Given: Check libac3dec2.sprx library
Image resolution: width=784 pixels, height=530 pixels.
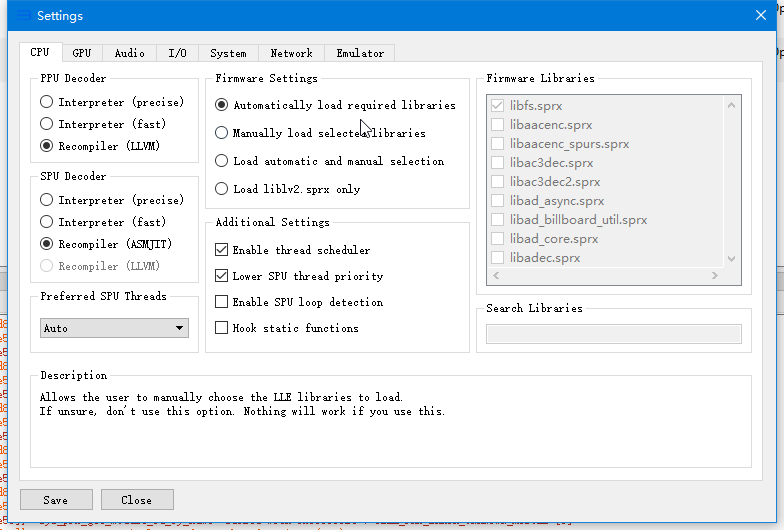Looking at the screenshot, I should pyautogui.click(x=498, y=182).
